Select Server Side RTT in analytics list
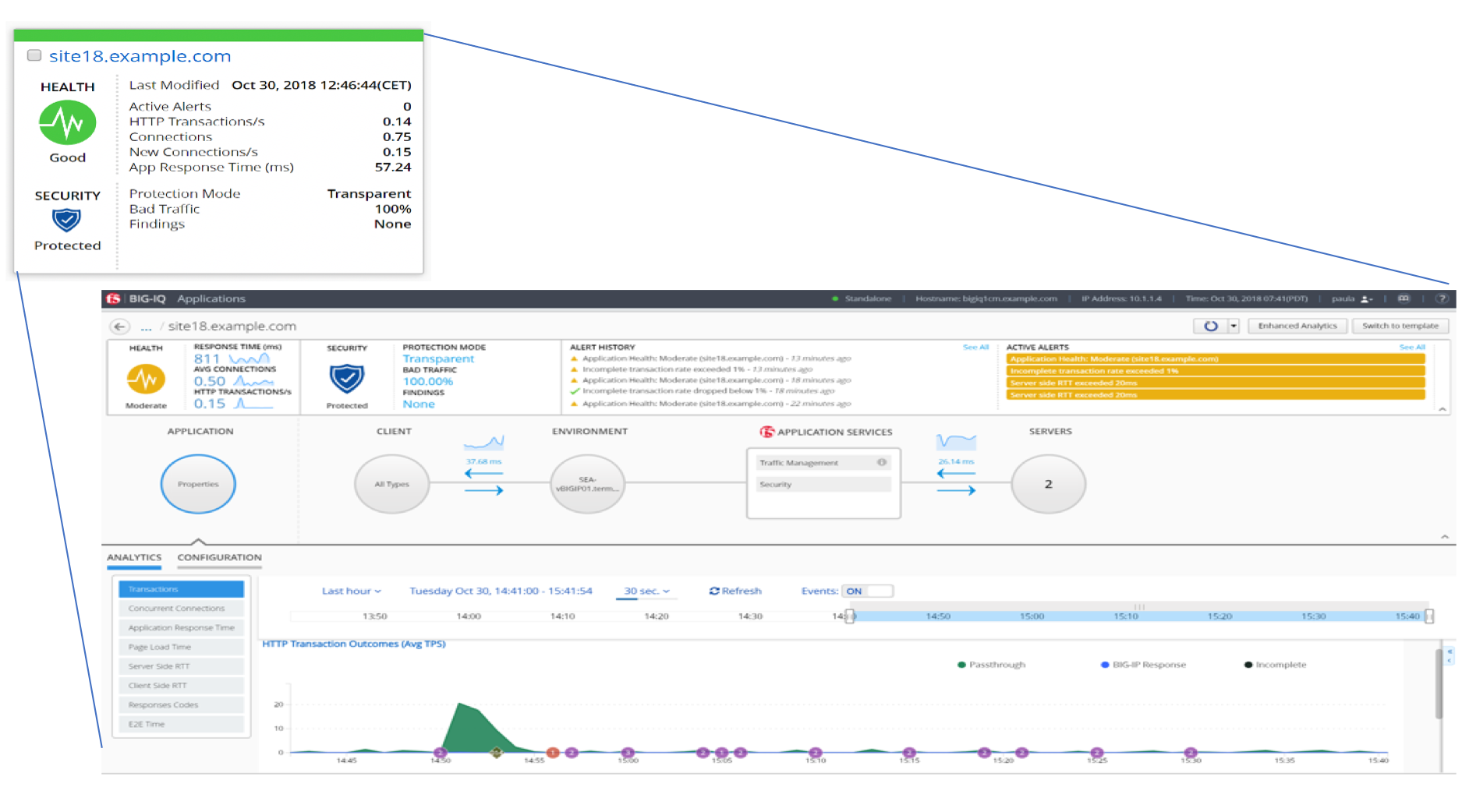 click(181, 666)
